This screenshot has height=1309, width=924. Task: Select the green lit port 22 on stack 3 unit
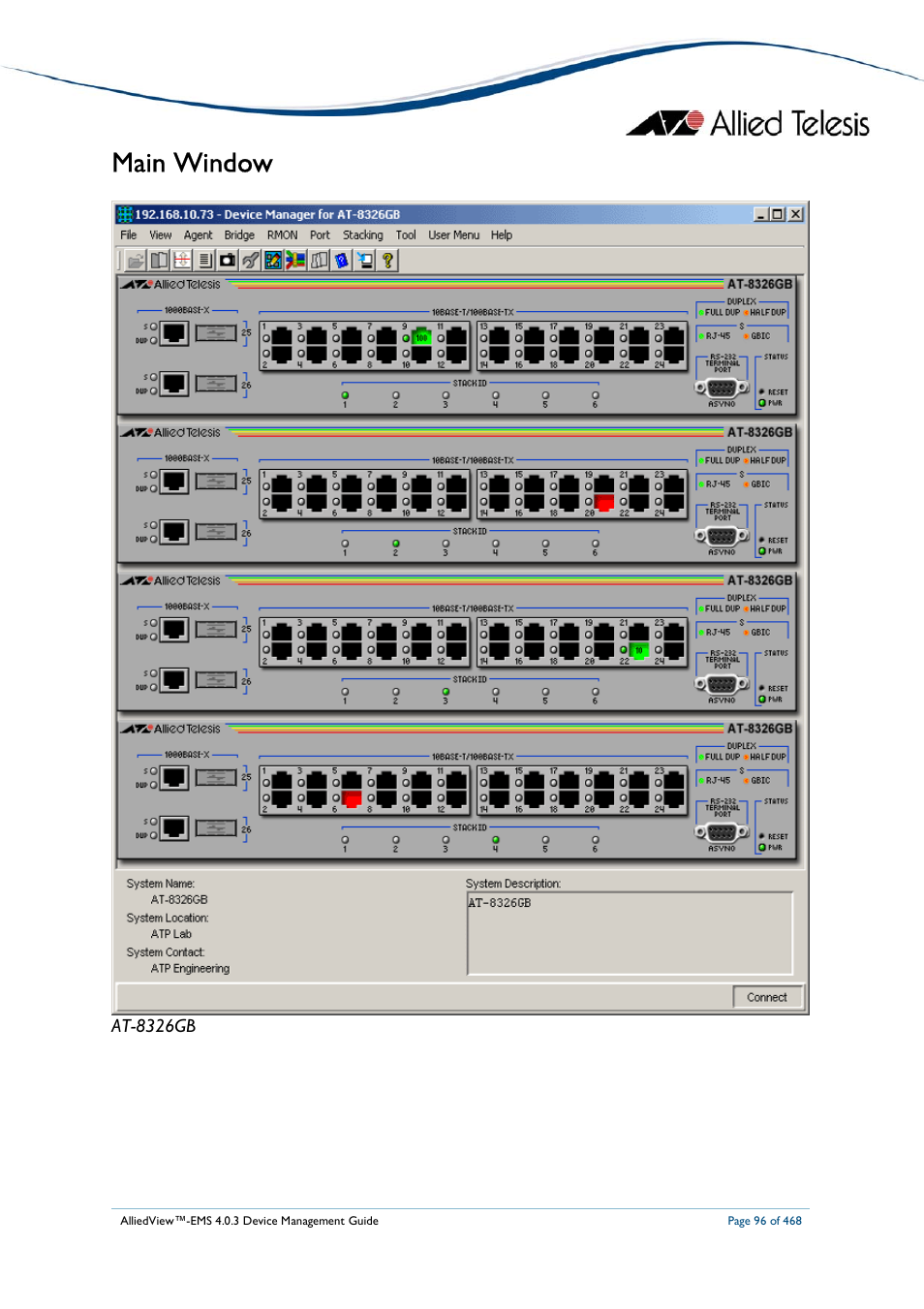[639, 651]
